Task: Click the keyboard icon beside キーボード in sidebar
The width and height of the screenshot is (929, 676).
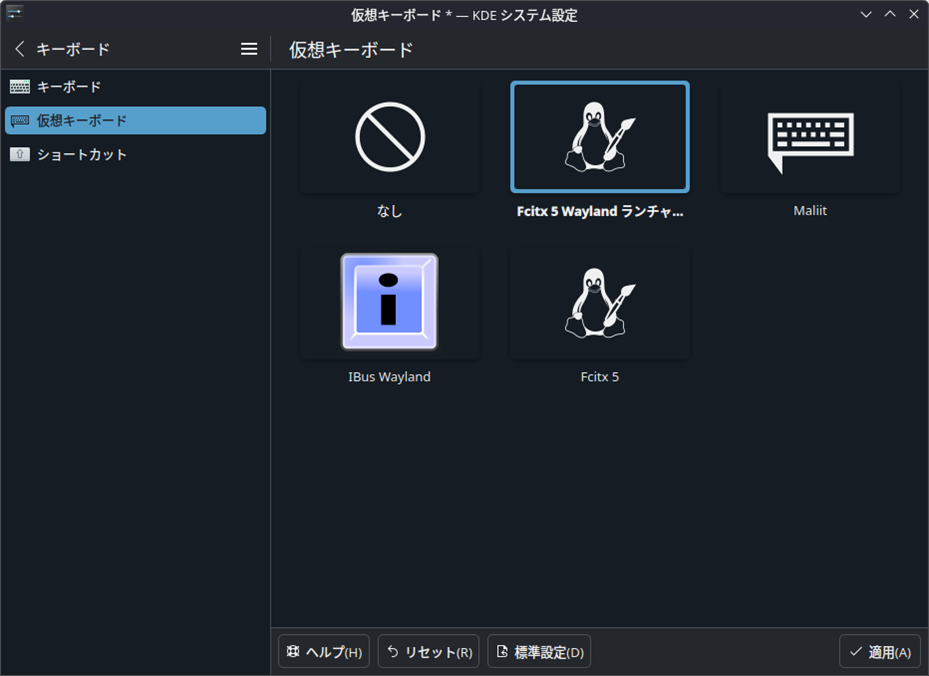Action: coord(18,87)
